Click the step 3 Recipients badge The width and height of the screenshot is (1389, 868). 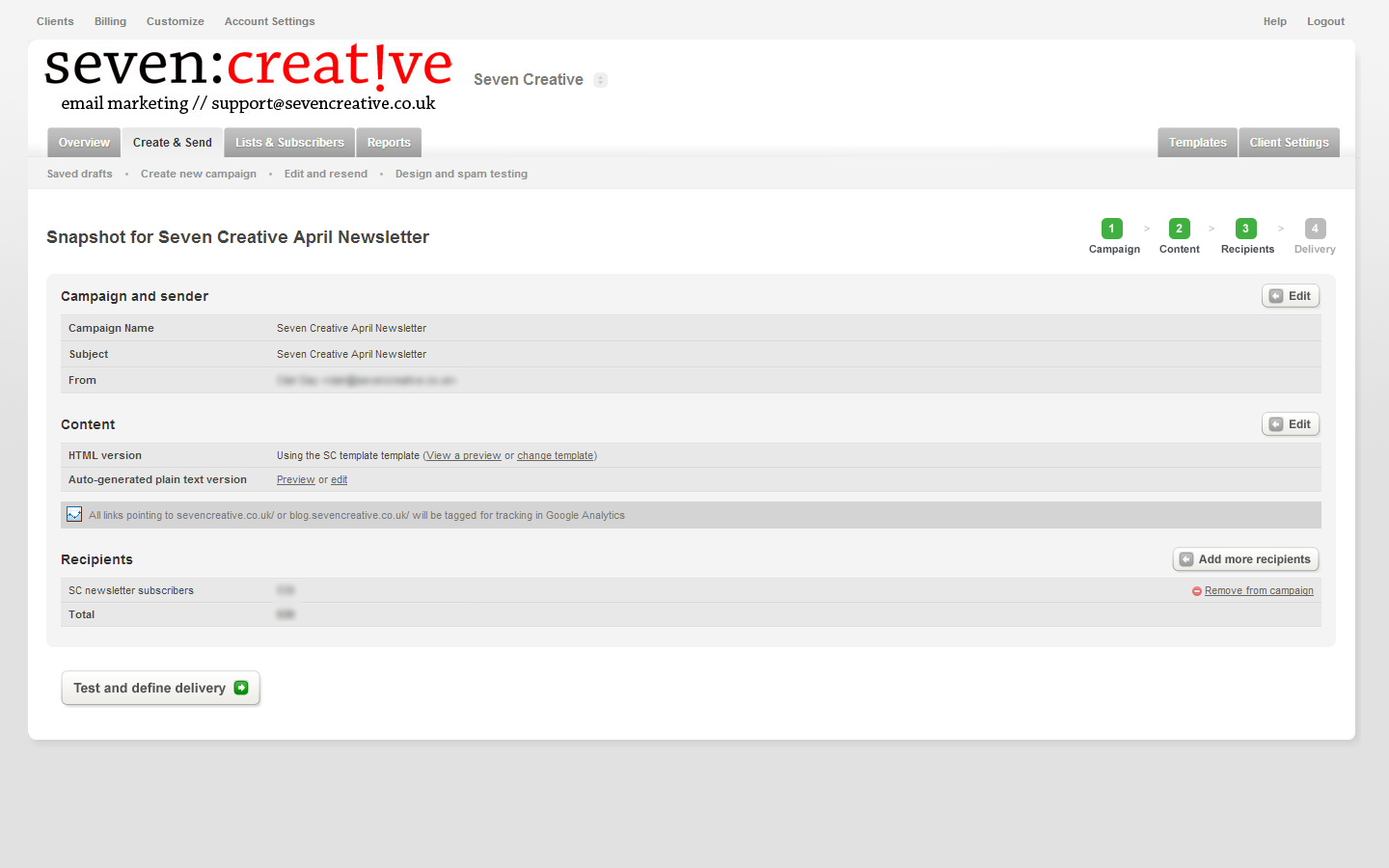[x=1245, y=229]
